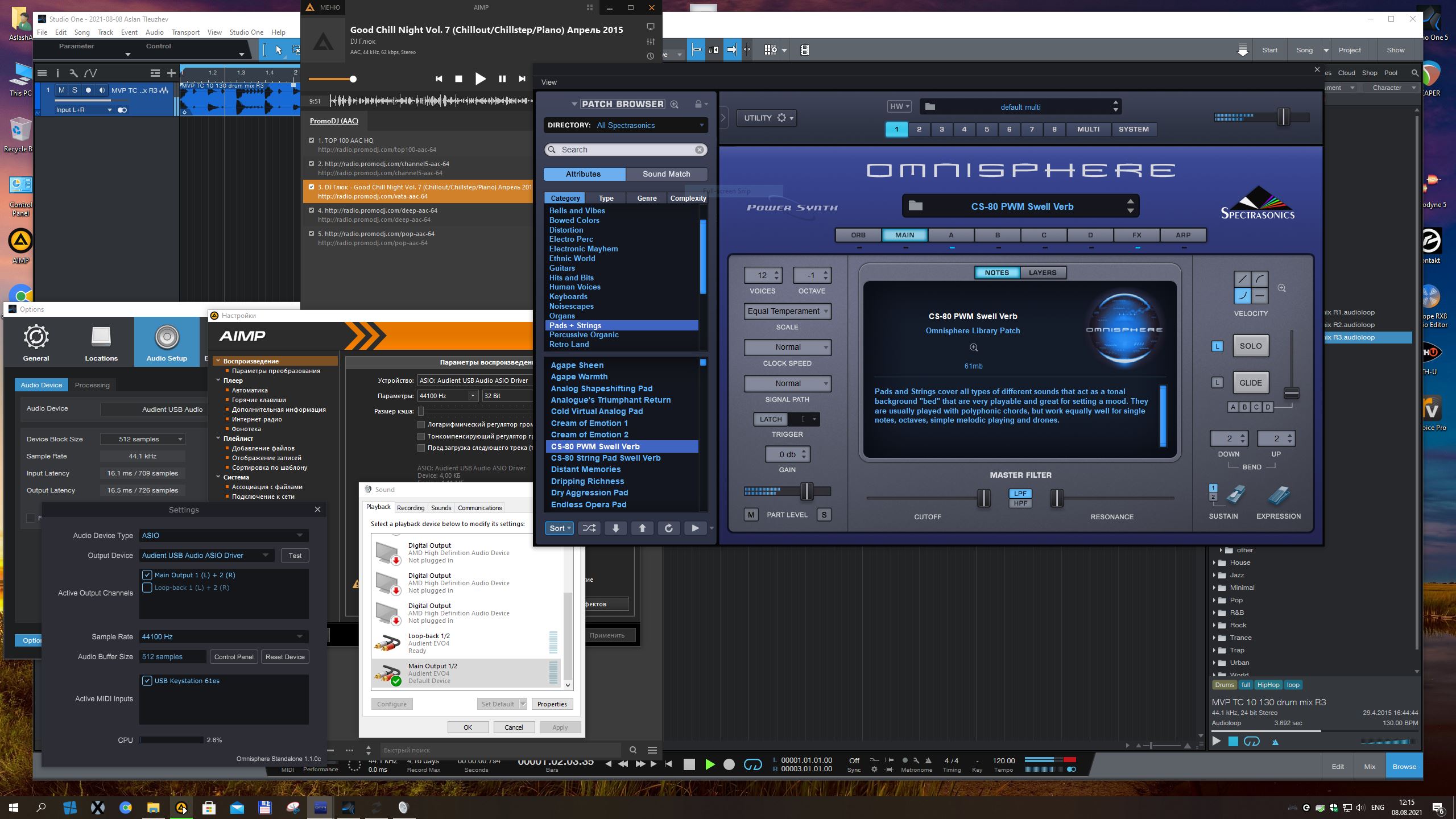Open Sample Rate 44100 Hz dropdown in Settings
This screenshot has width=1456, height=819.
coord(224,636)
